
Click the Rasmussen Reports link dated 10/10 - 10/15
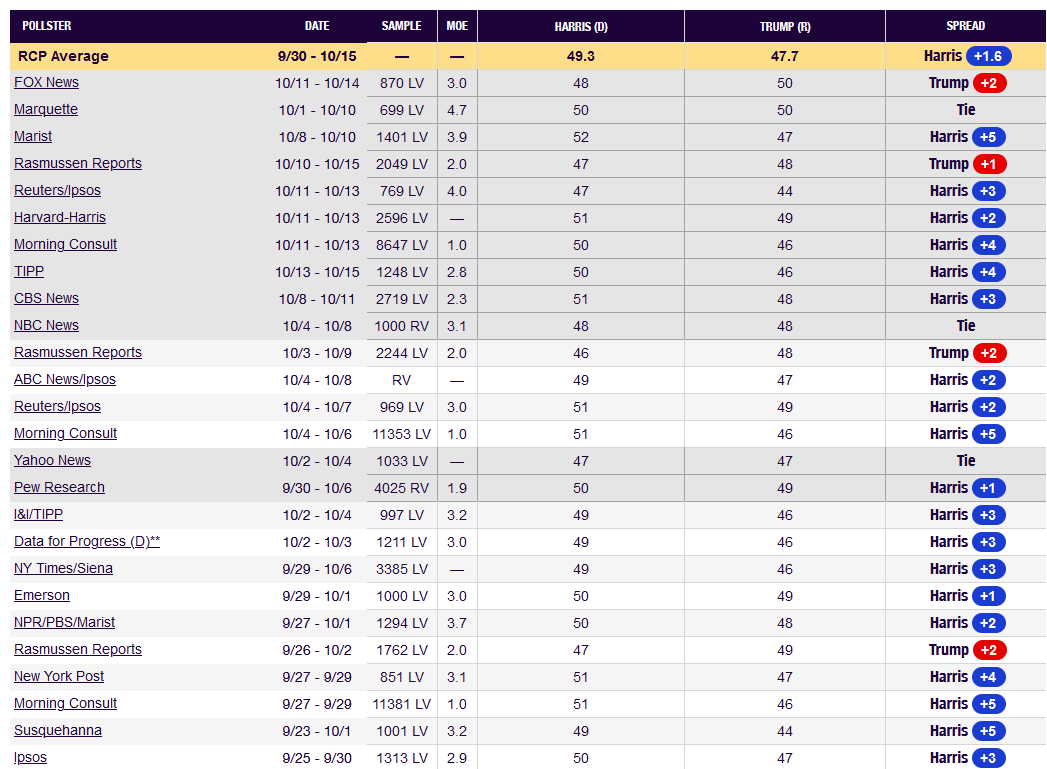click(x=78, y=164)
